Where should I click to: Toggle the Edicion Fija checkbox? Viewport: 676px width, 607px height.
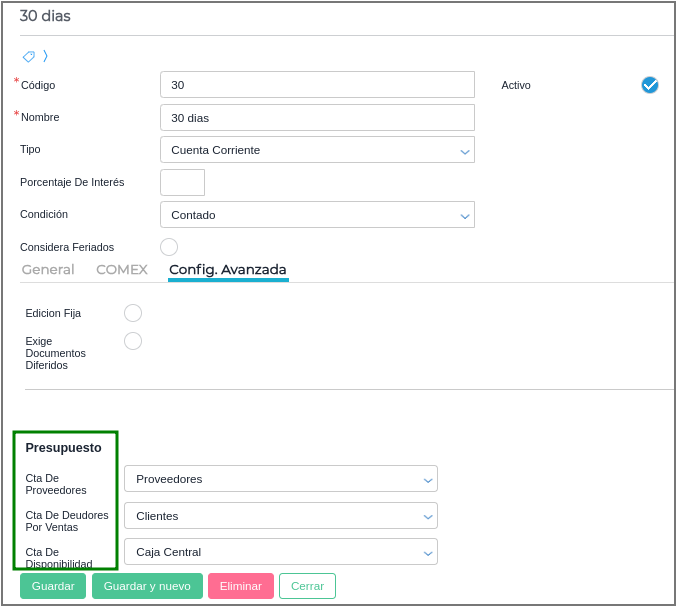pos(133,313)
